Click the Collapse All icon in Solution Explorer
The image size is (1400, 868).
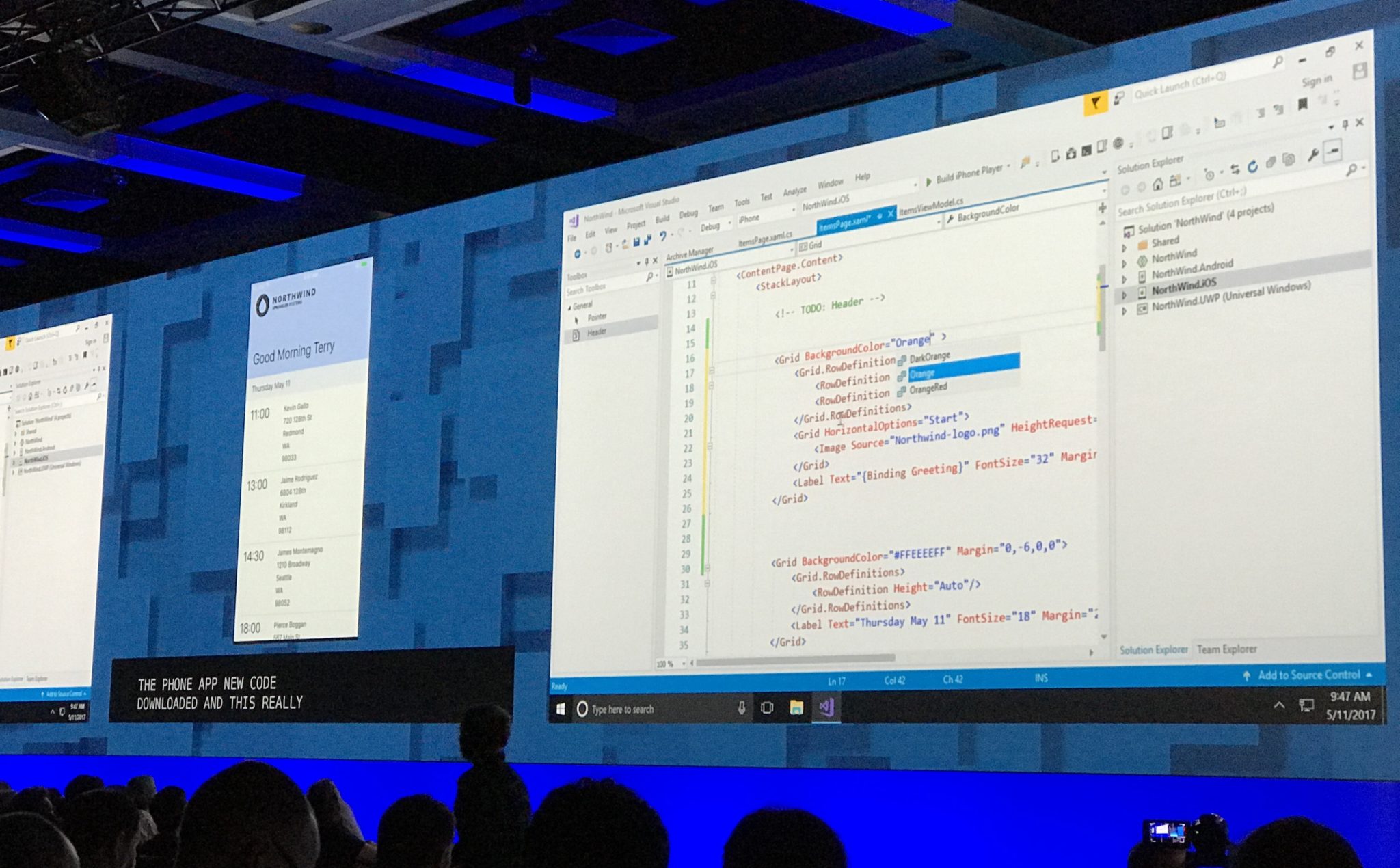pyautogui.click(x=1271, y=163)
